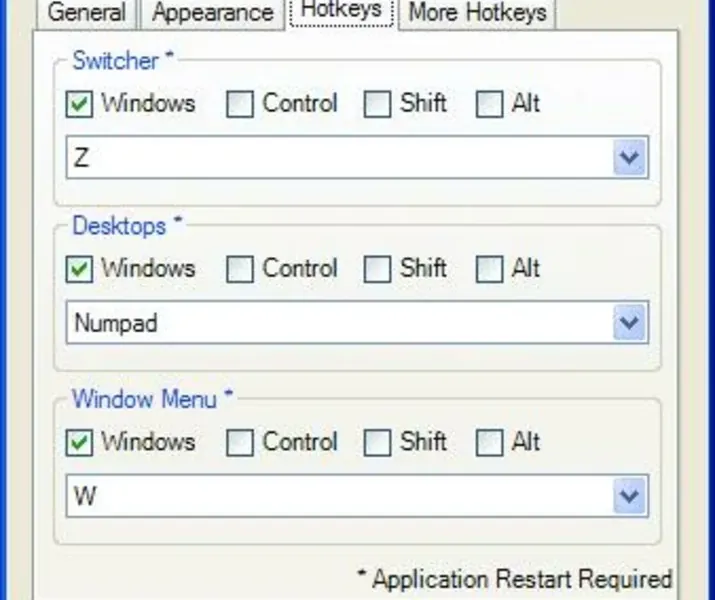Enable Shift modifier for Window Menu

377,442
